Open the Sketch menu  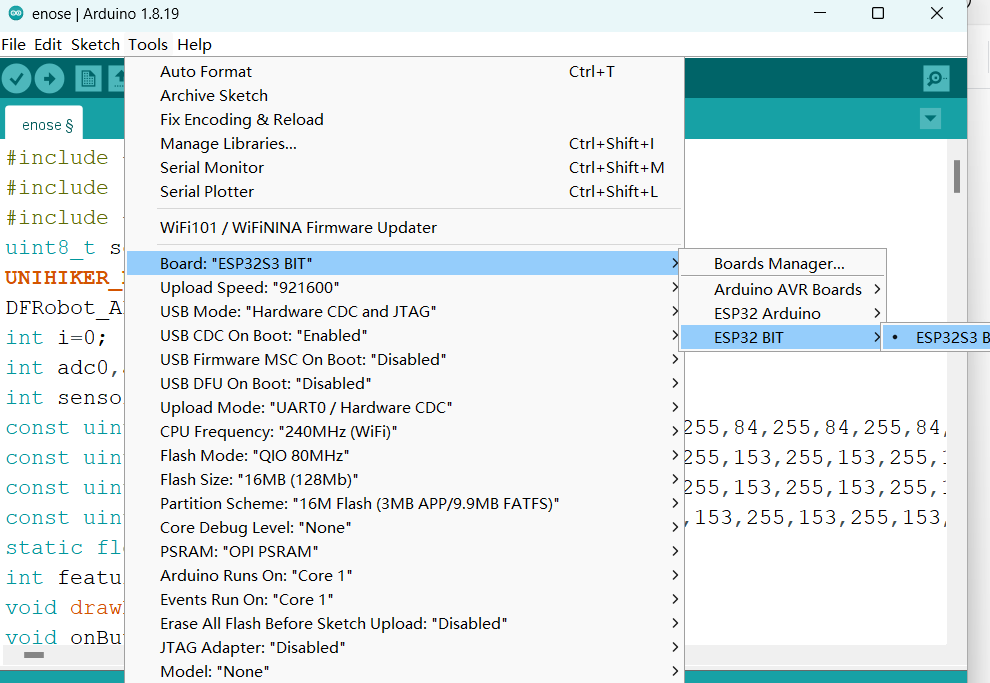[x=95, y=45]
